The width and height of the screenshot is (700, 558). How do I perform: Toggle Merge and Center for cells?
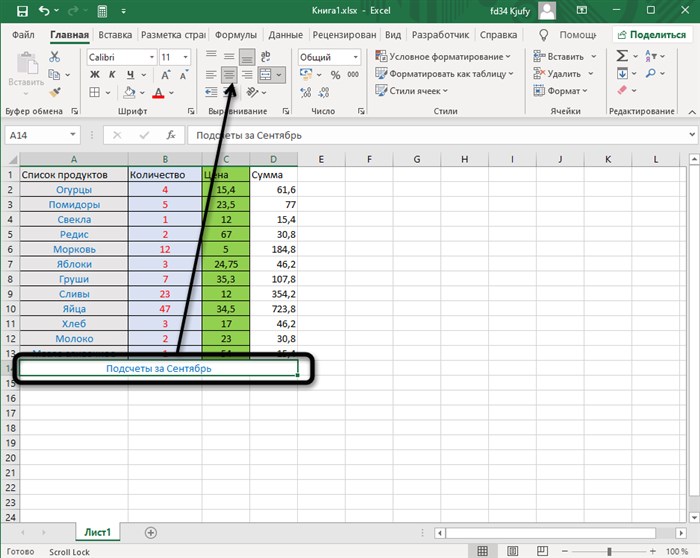coord(266,75)
